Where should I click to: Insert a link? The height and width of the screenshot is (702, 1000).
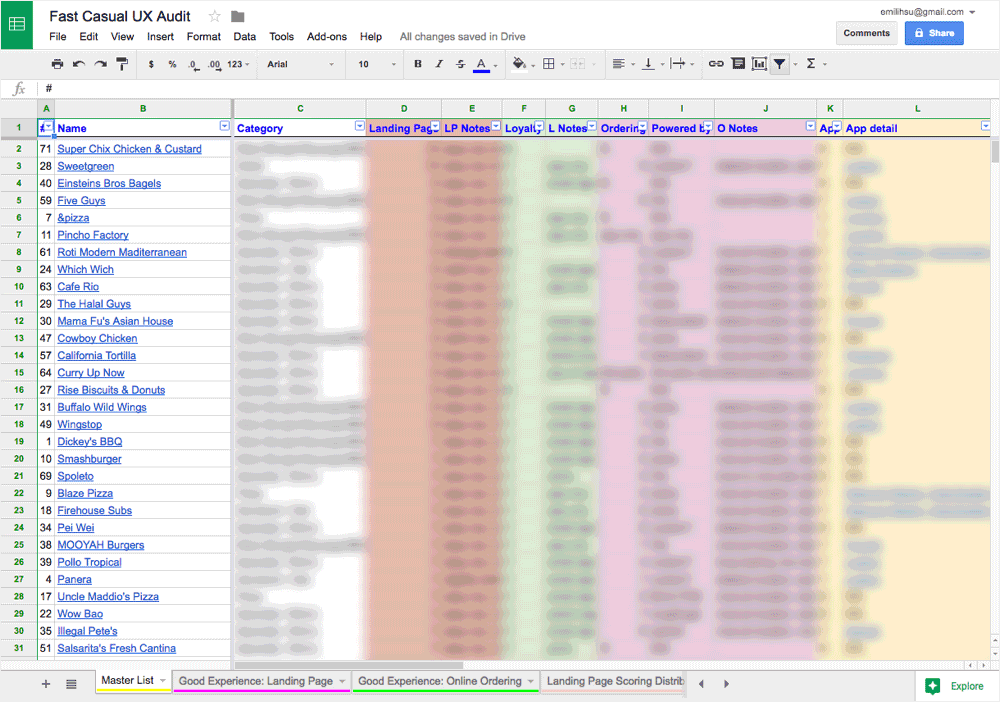[716, 64]
